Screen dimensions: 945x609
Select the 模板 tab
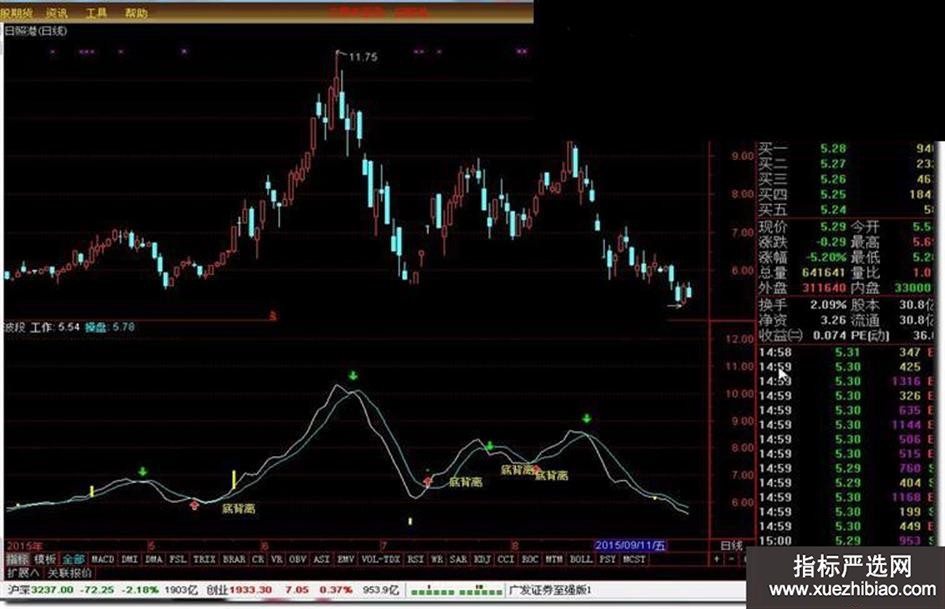tap(45, 560)
